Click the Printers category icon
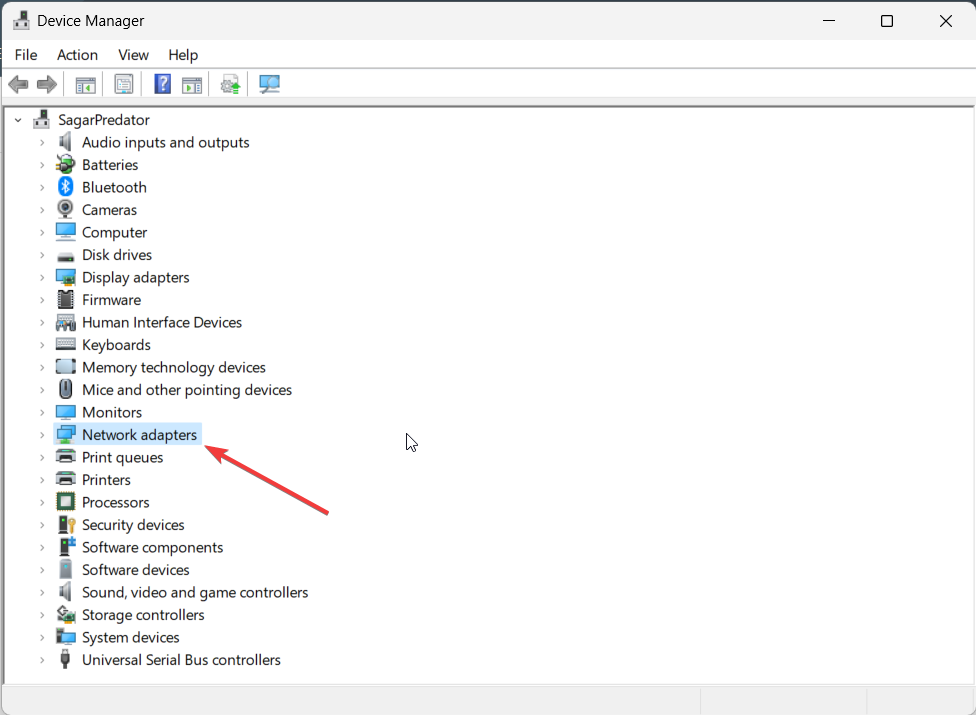 65,479
